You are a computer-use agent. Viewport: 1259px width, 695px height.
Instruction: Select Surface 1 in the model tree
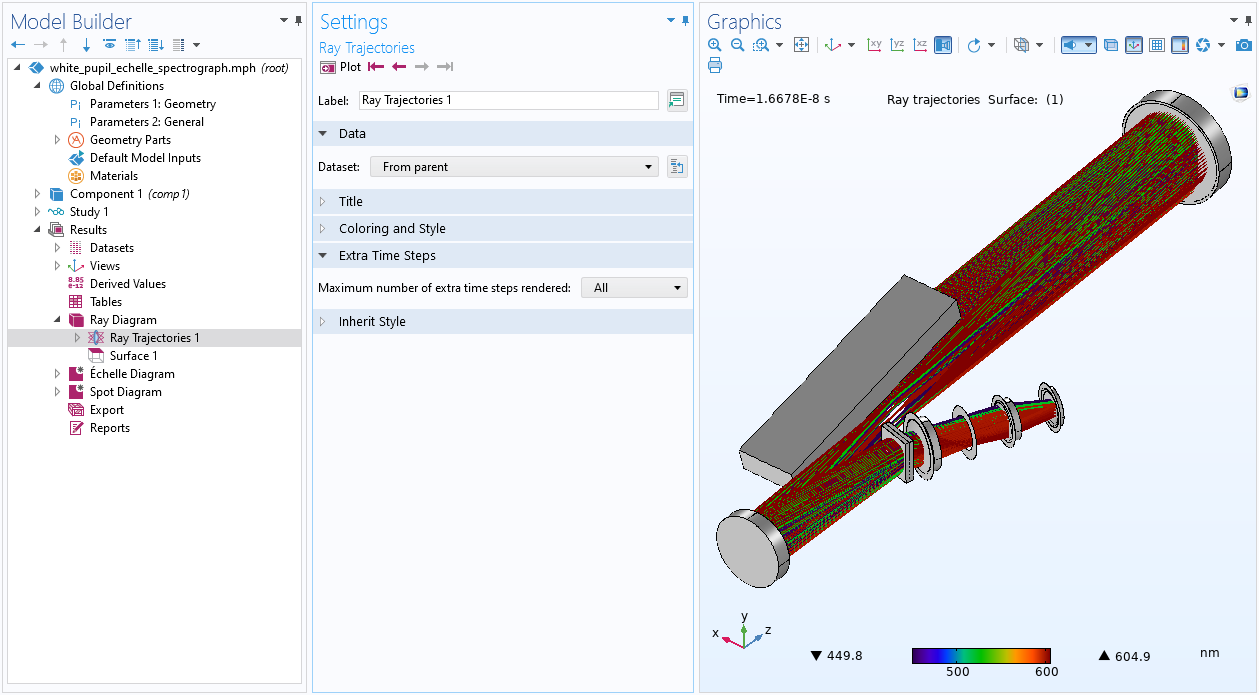[133, 356]
